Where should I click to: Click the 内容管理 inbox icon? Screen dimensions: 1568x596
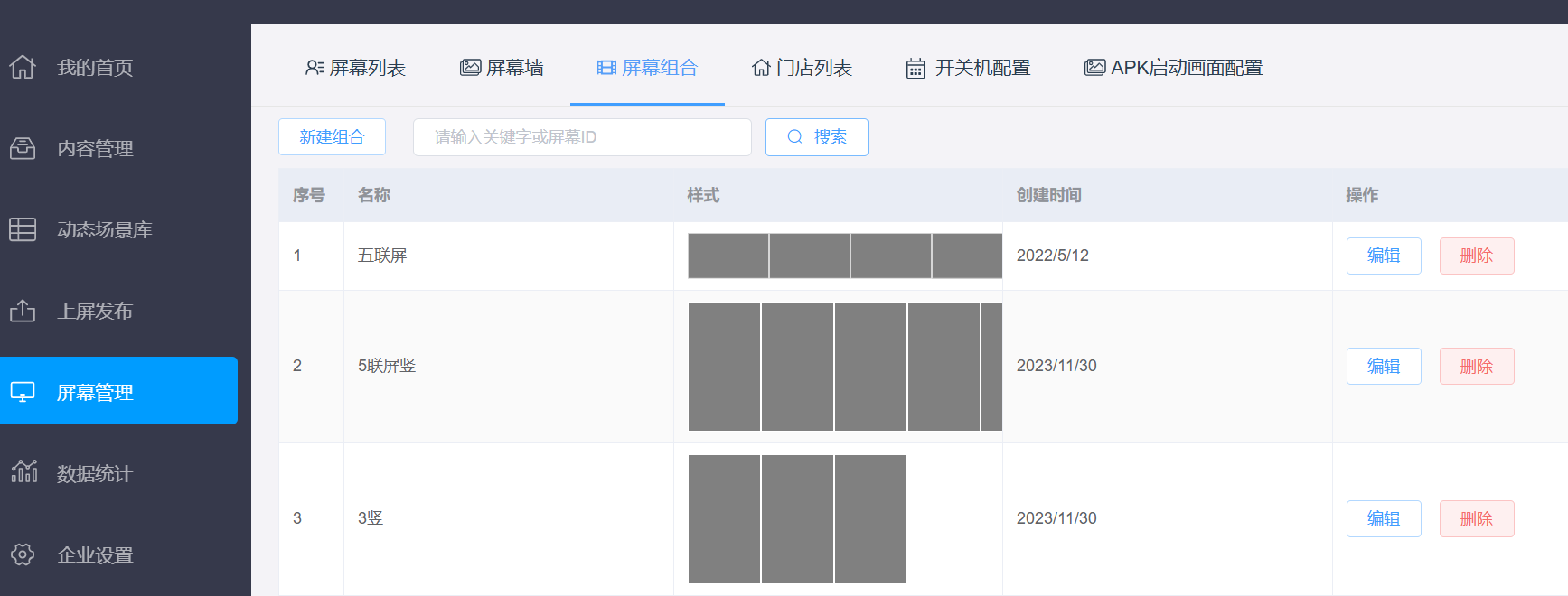click(x=23, y=148)
